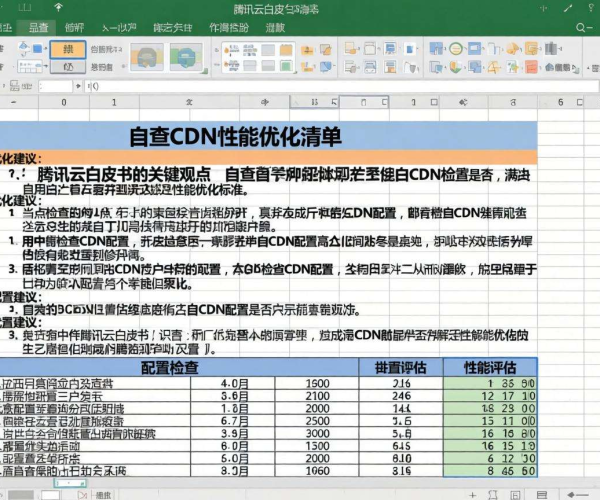This screenshot has height=500, width=600.
Task: Select the column header labeled 0
Action: [x=64, y=102]
